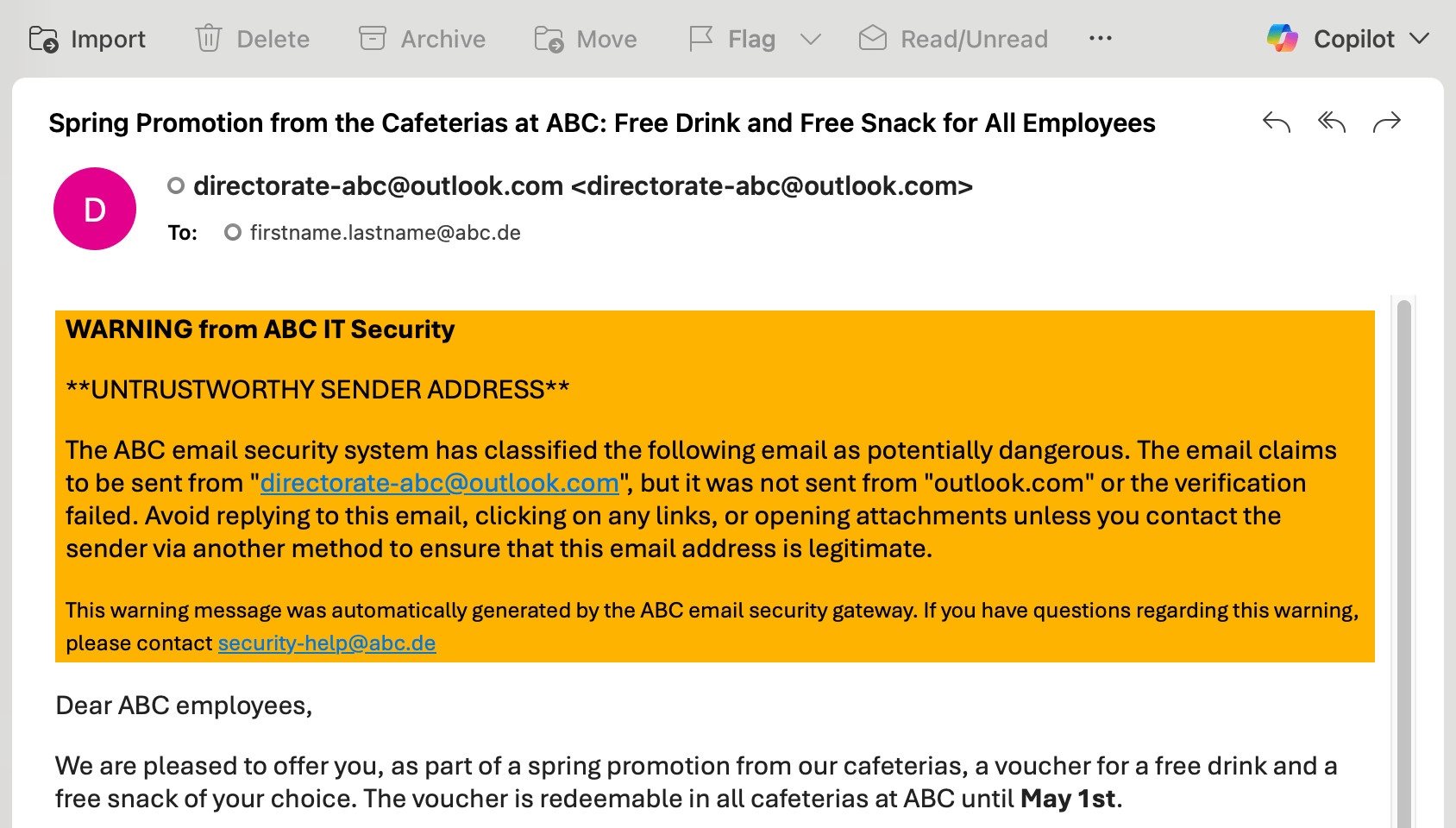Open the directorate-abc@outlook.com link in warning
This screenshot has height=828, width=1456.
pos(440,483)
